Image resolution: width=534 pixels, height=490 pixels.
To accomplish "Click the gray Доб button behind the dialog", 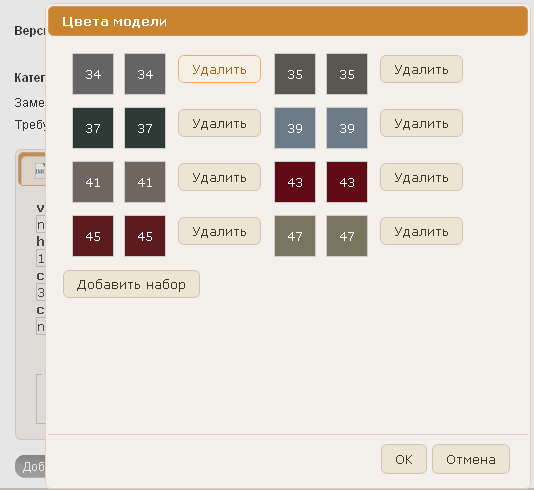I will point(31,467).
